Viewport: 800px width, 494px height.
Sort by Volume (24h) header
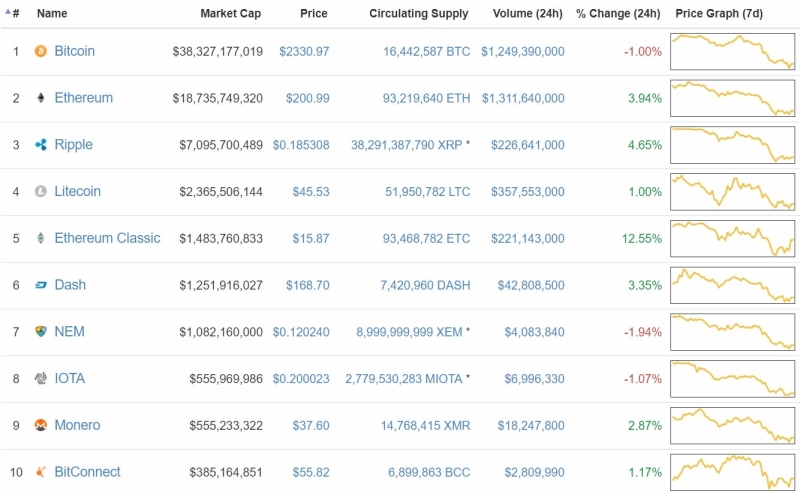[x=528, y=13]
